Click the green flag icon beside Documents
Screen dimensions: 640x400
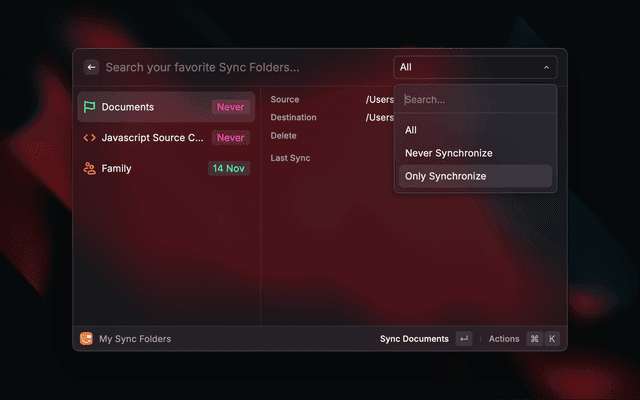point(89,107)
